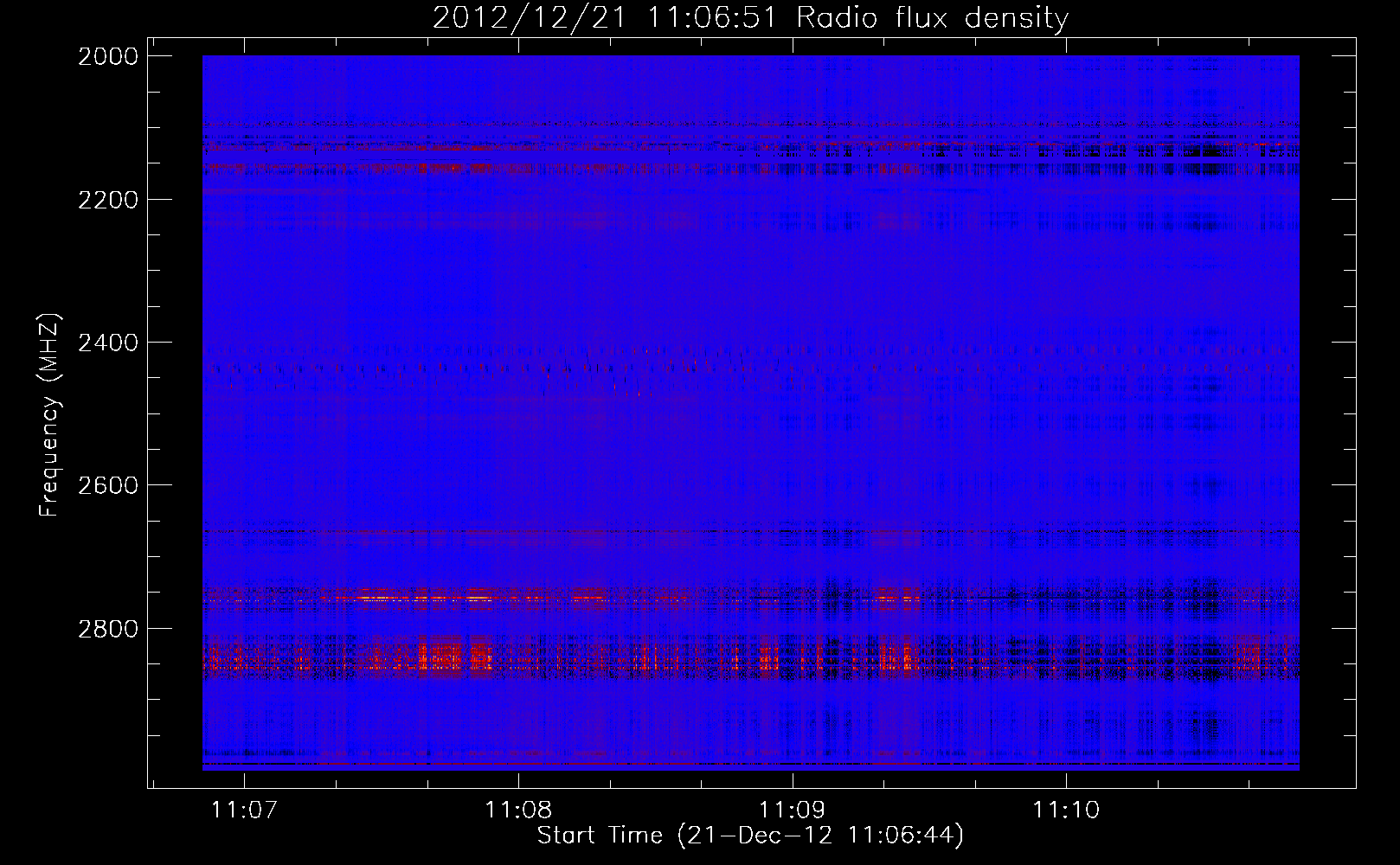
Task: Click the 2800 frequency axis label
Action: [x=108, y=628]
